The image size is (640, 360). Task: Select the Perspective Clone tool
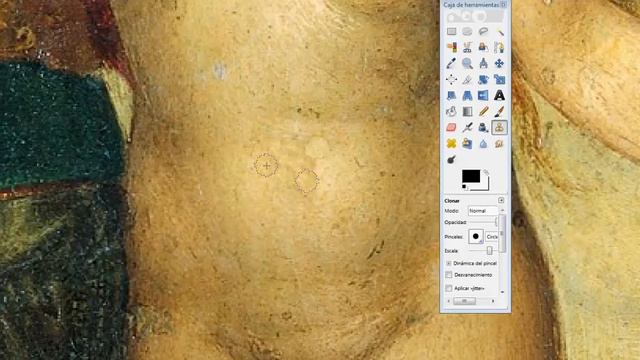pyautogui.click(x=467, y=143)
